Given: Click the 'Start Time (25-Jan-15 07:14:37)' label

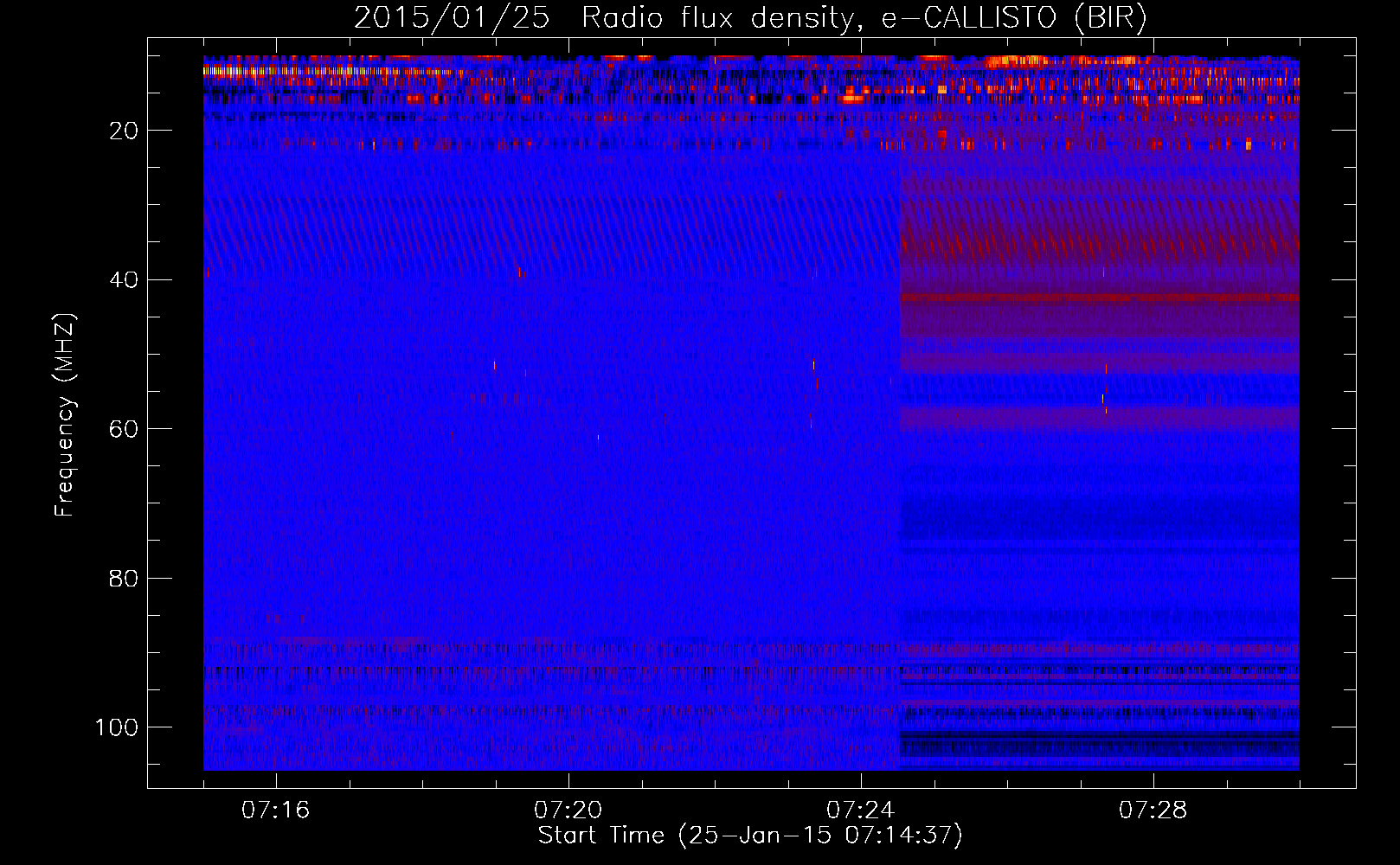Looking at the screenshot, I should click(750, 836).
